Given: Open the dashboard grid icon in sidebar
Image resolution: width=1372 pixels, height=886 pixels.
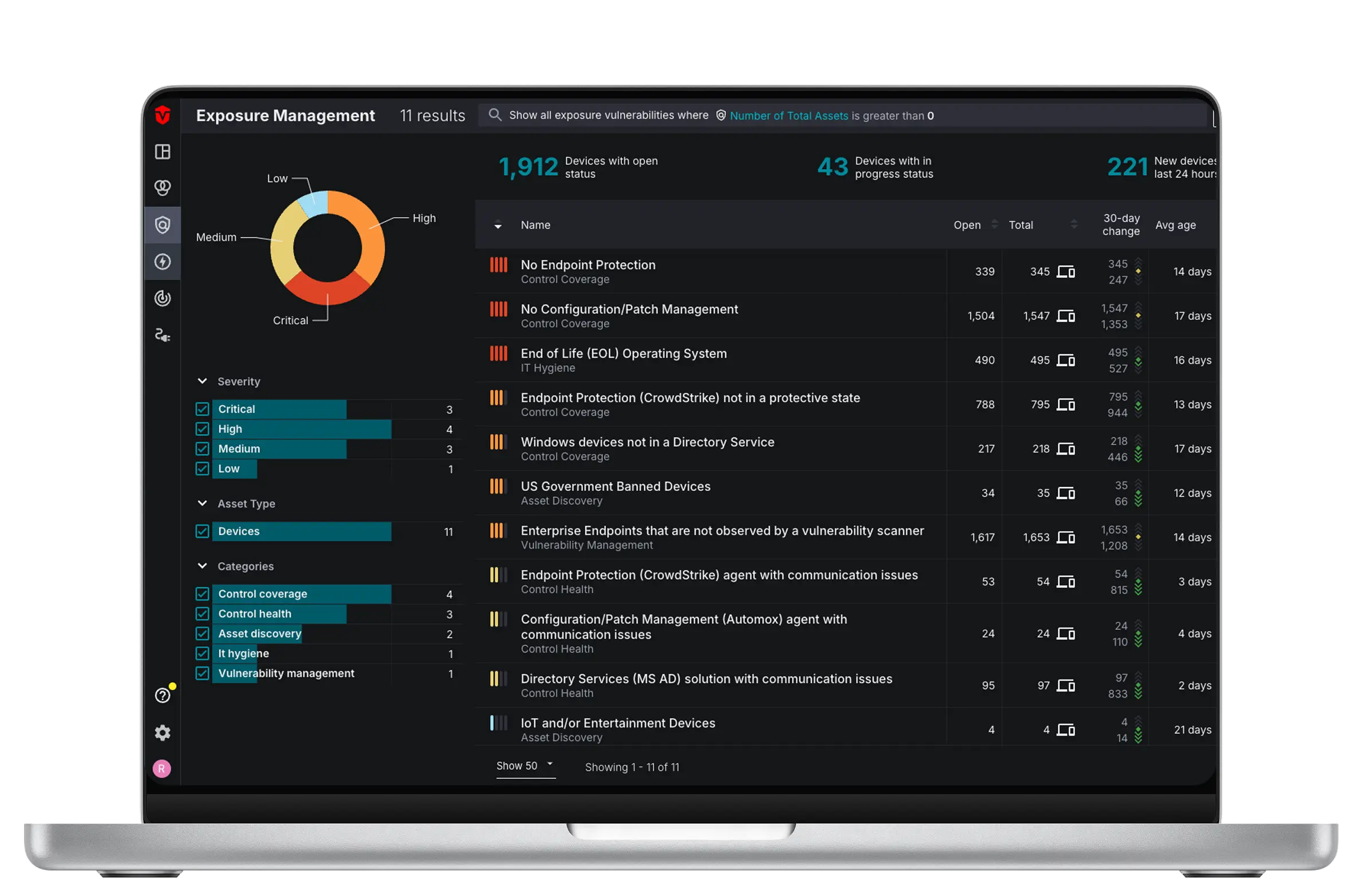Looking at the screenshot, I should click(163, 152).
